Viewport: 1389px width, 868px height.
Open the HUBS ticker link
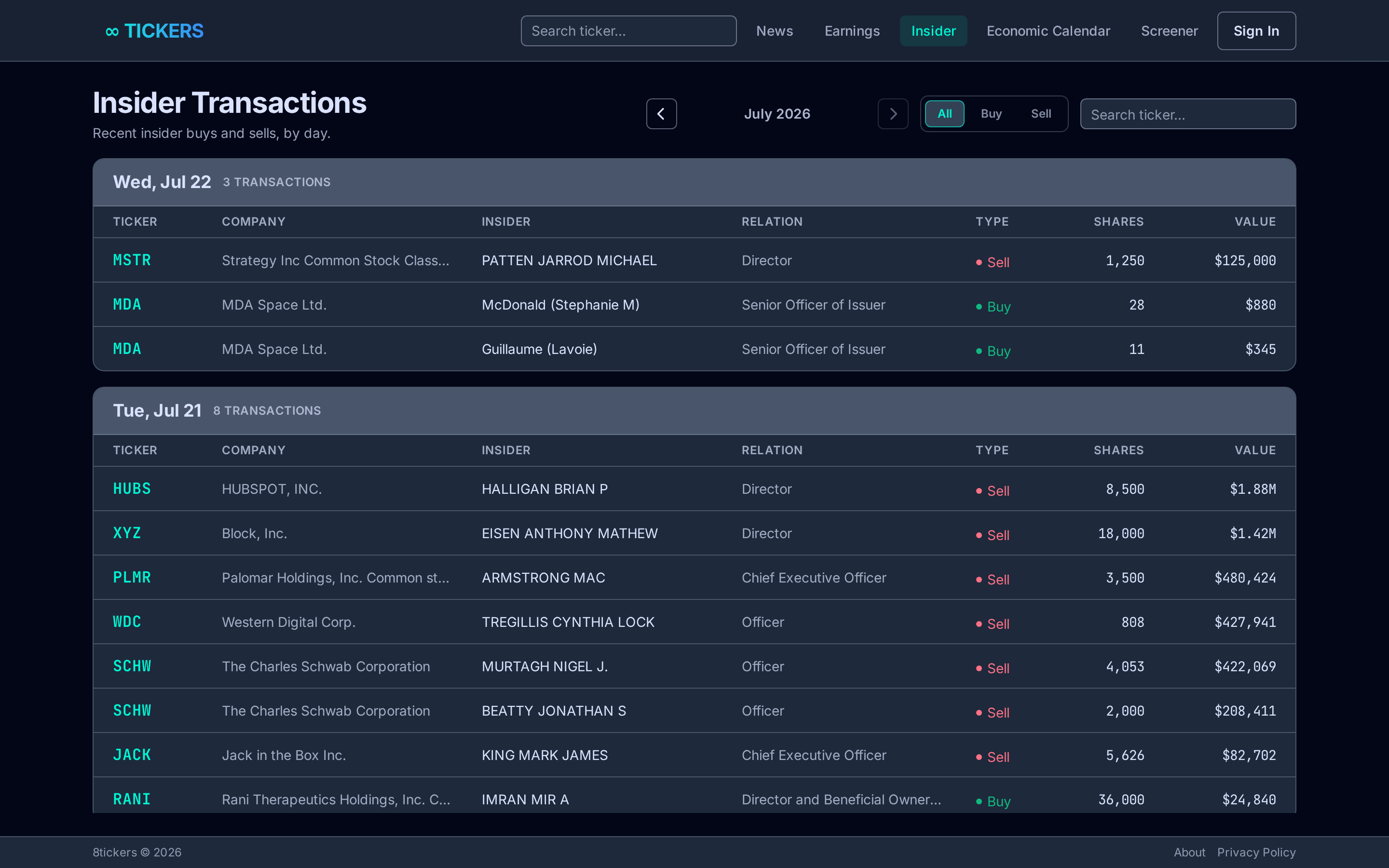click(x=132, y=488)
